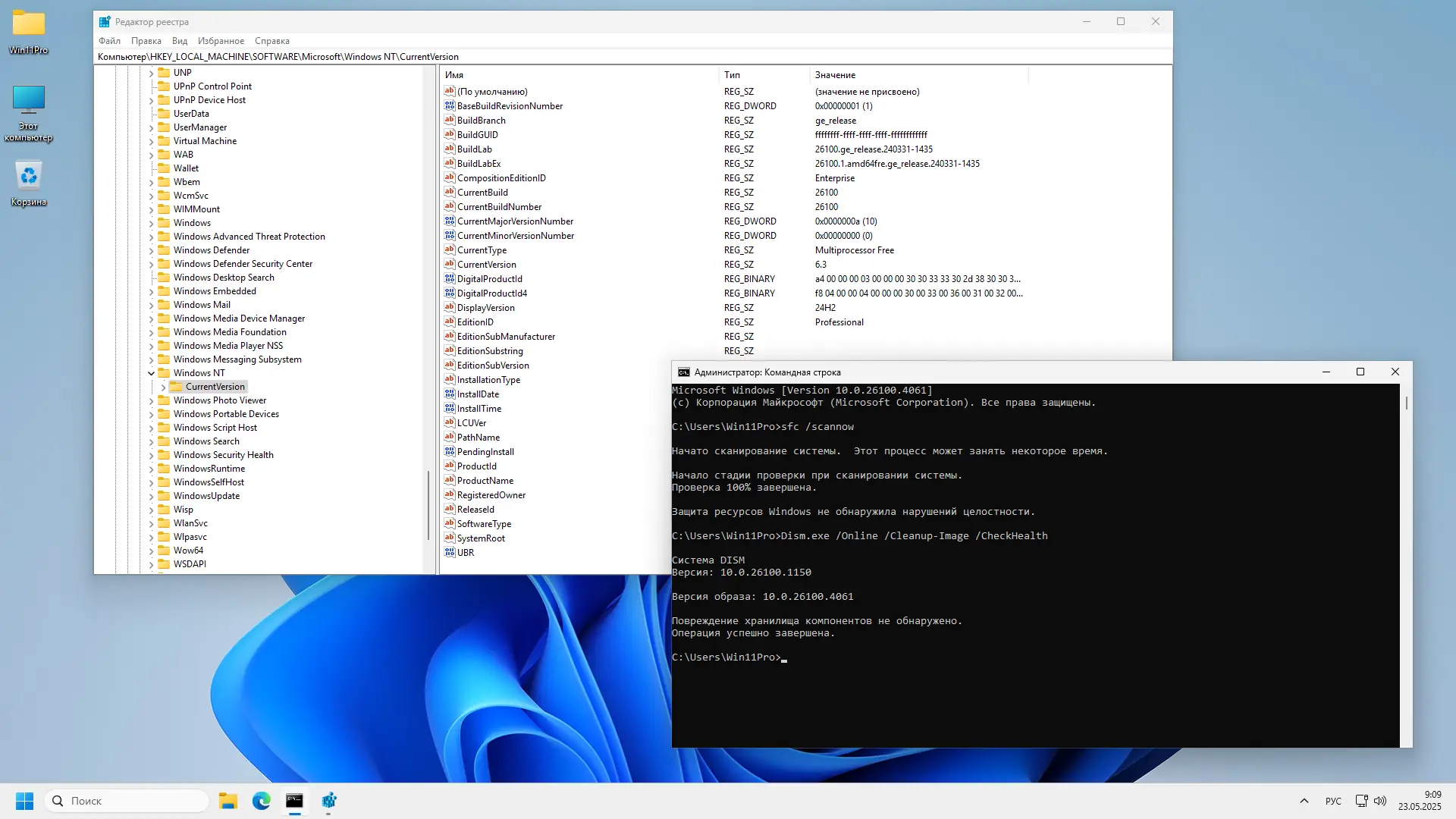This screenshot has width=1456, height=819.
Task: Collapse the Windows NT tree node
Action: tap(151, 373)
